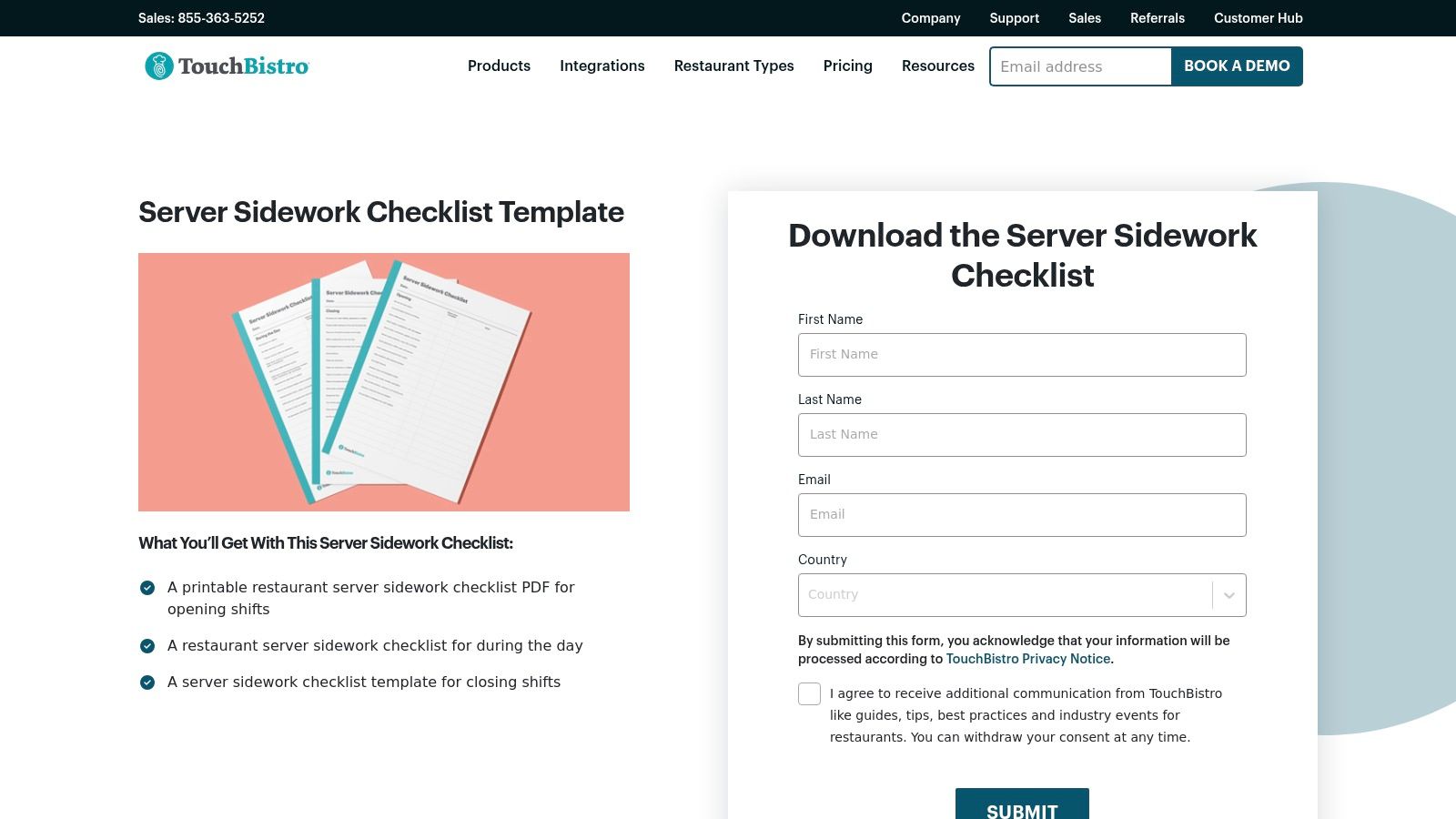This screenshot has width=1456, height=819.
Task: Enable the consent to additional communication checkbox
Action: pos(809,693)
